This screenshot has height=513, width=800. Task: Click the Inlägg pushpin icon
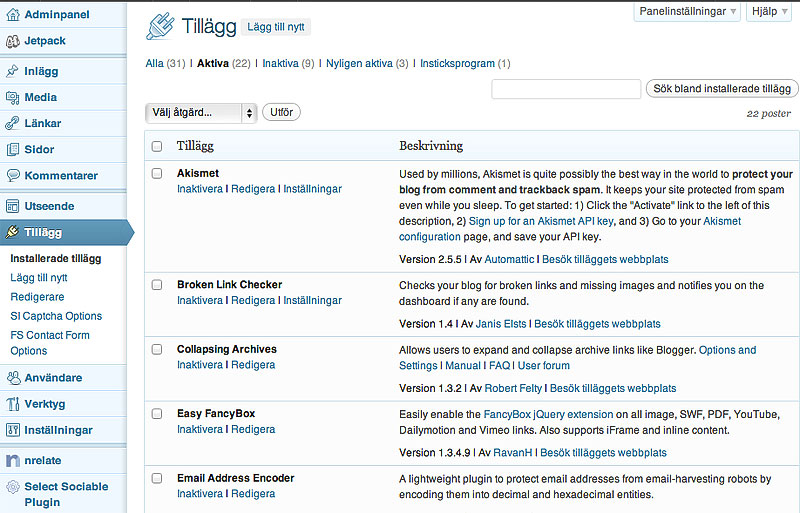point(12,71)
